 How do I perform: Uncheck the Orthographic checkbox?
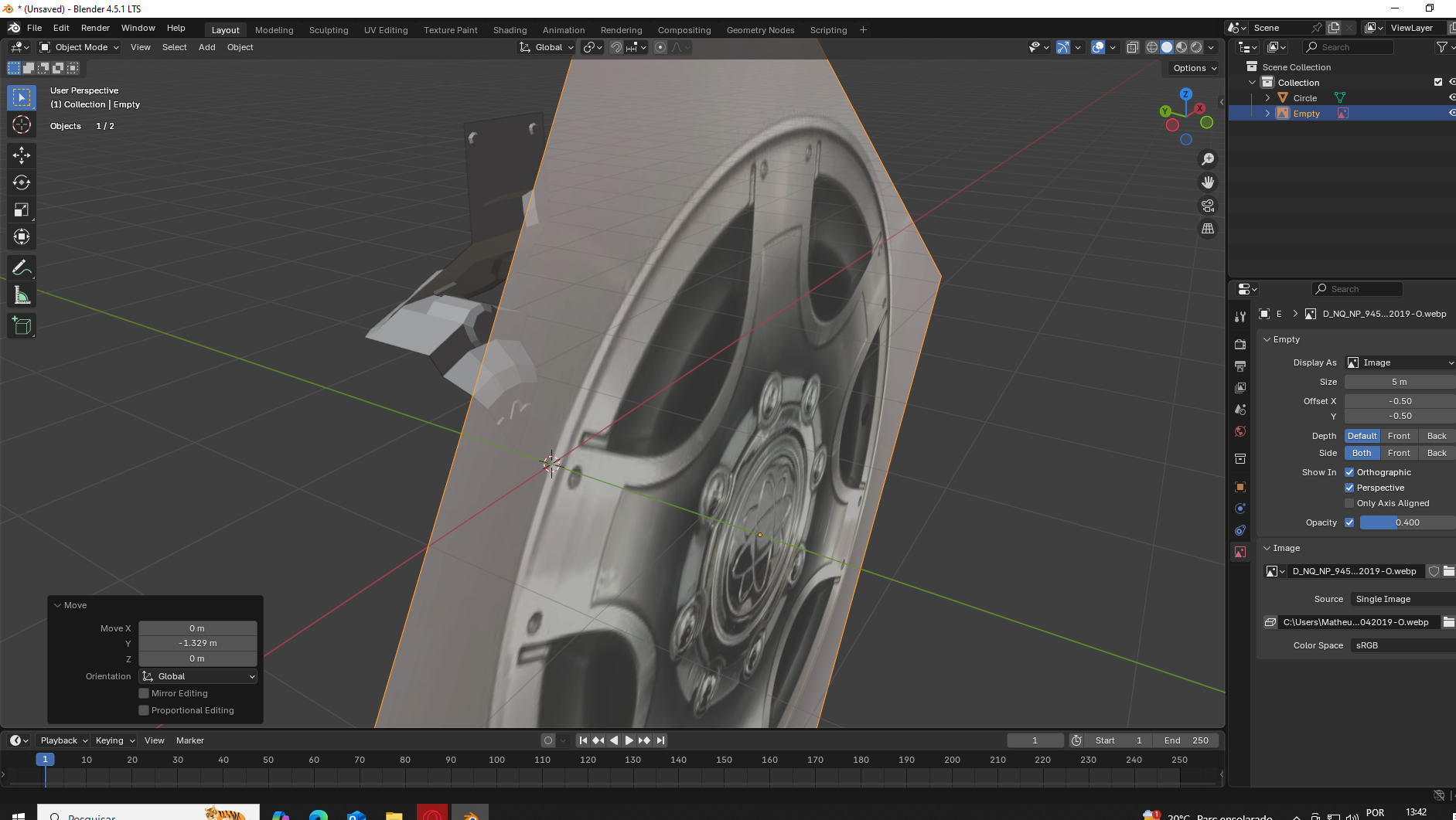(x=1349, y=472)
